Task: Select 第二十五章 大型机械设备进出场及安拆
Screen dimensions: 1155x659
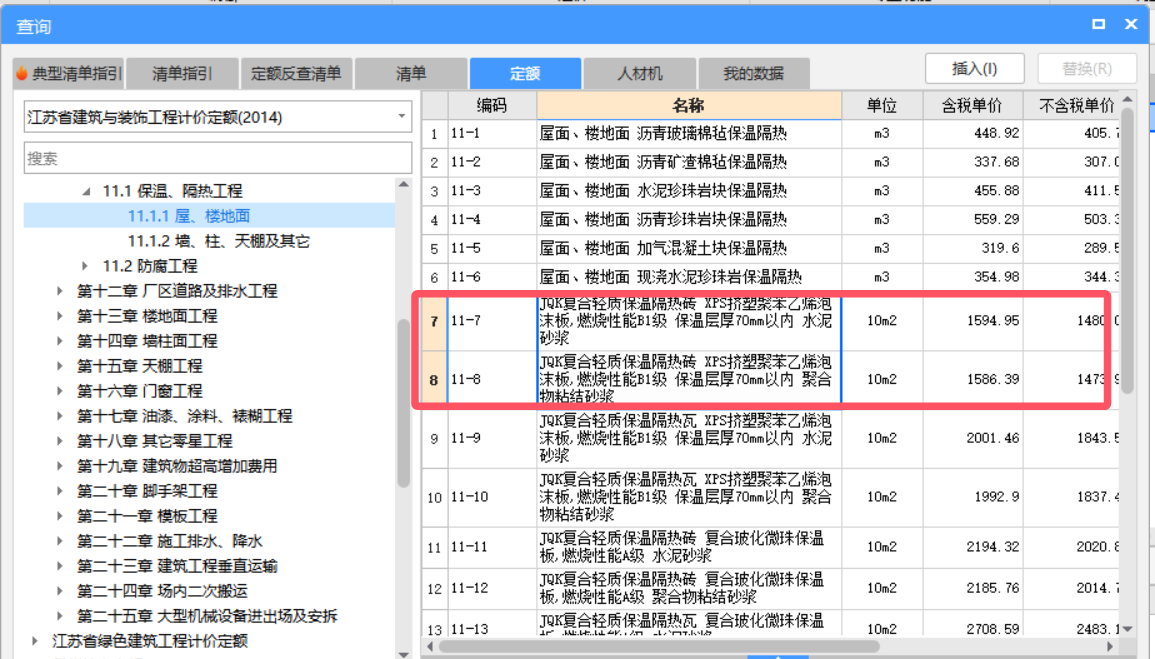Action: click(208, 616)
